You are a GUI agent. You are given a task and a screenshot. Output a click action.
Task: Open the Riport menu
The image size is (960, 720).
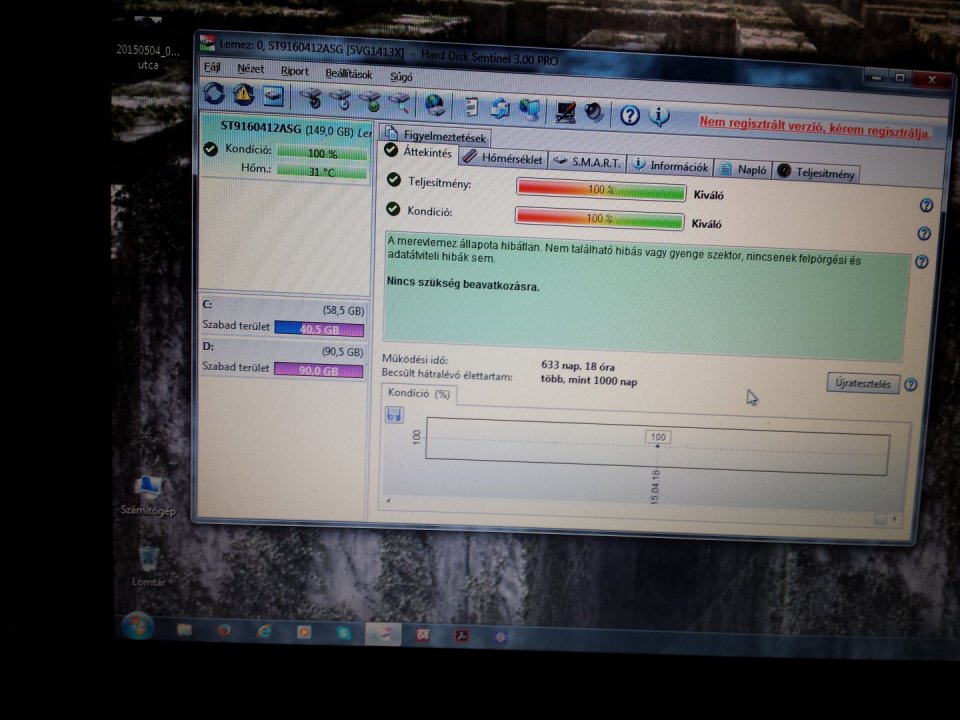pos(294,71)
